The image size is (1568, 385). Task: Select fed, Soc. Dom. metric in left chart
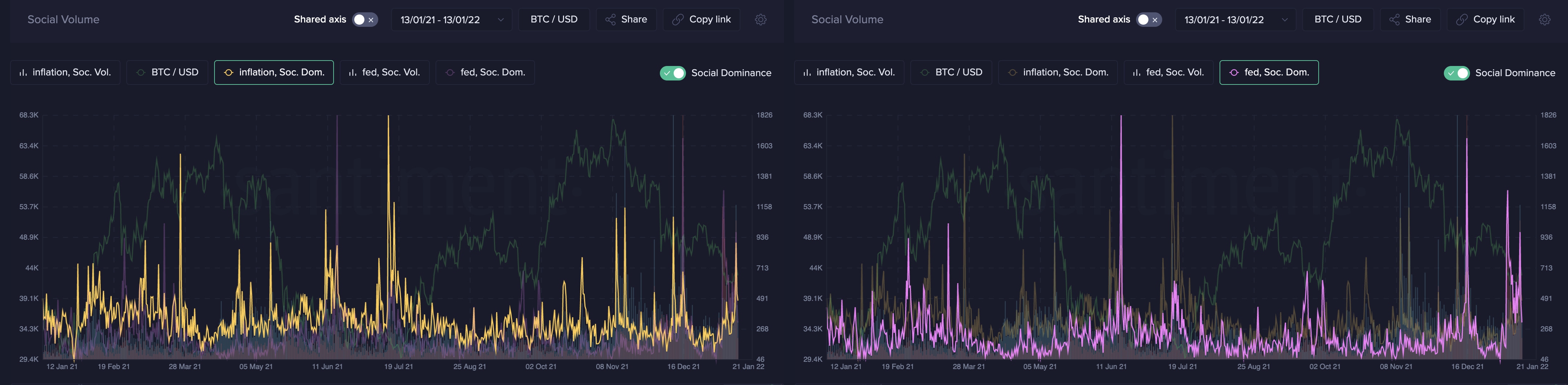click(485, 73)
